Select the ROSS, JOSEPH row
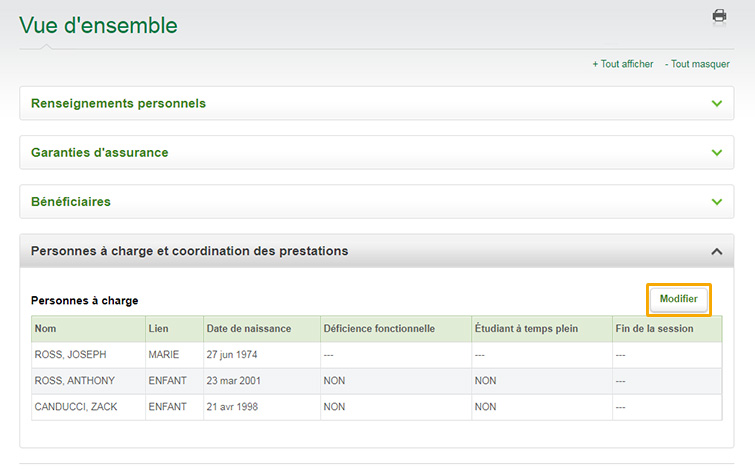Image resolution: width=755 pixels, height=475 pixels. (x=377, y=355)
